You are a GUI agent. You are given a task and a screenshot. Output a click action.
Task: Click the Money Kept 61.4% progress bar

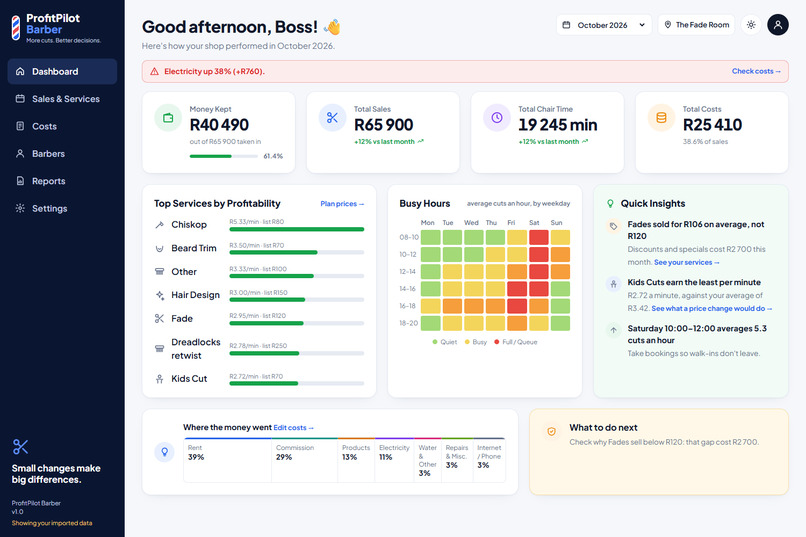224,156
